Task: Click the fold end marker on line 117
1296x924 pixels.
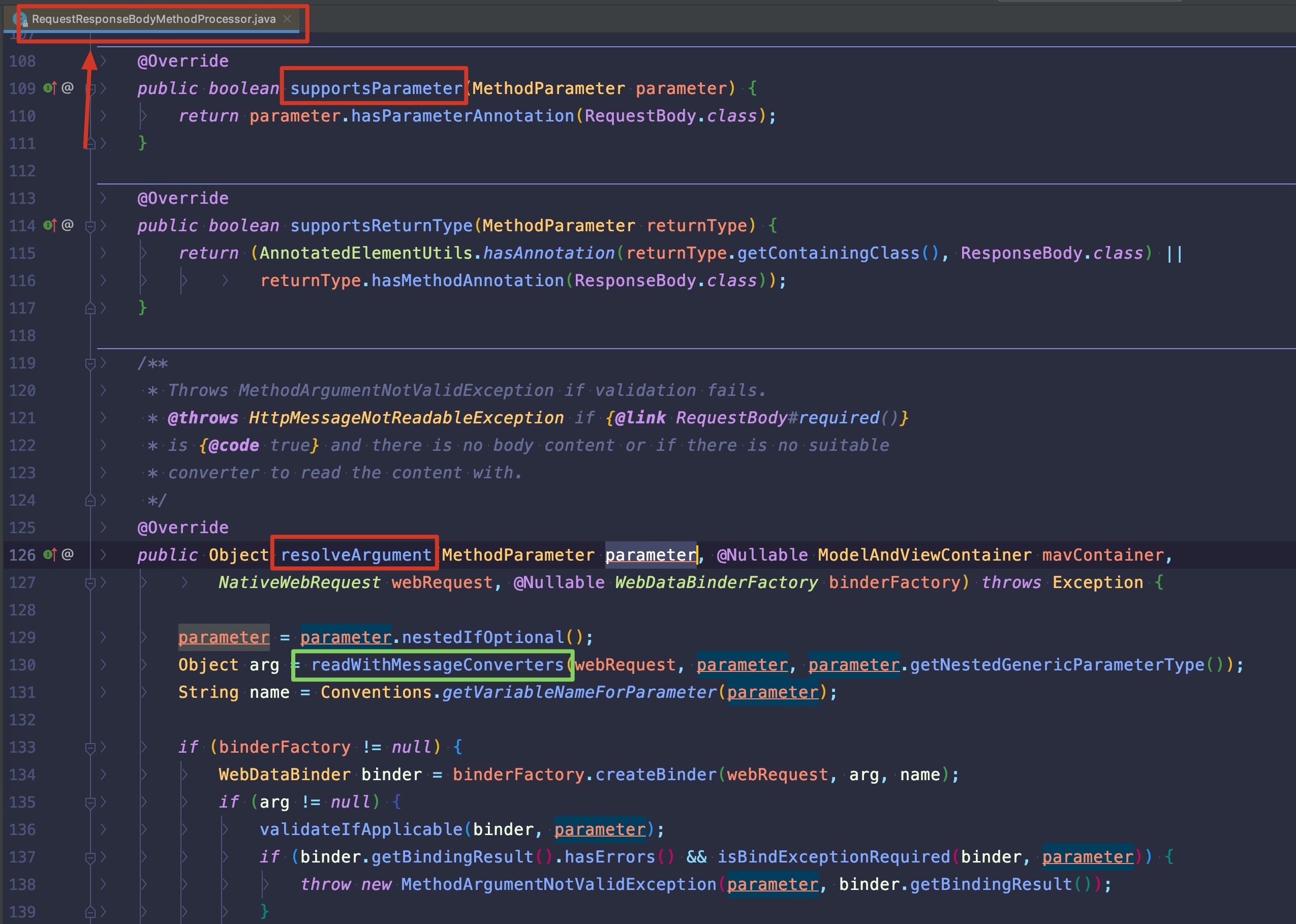Action: click(x=90, y=309)
